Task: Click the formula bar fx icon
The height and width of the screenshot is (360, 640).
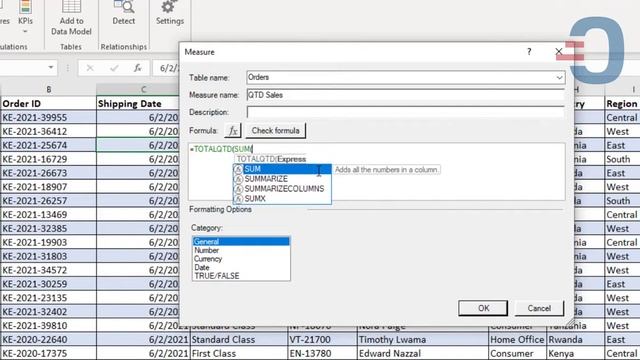Action: click(x=138, y=68)
